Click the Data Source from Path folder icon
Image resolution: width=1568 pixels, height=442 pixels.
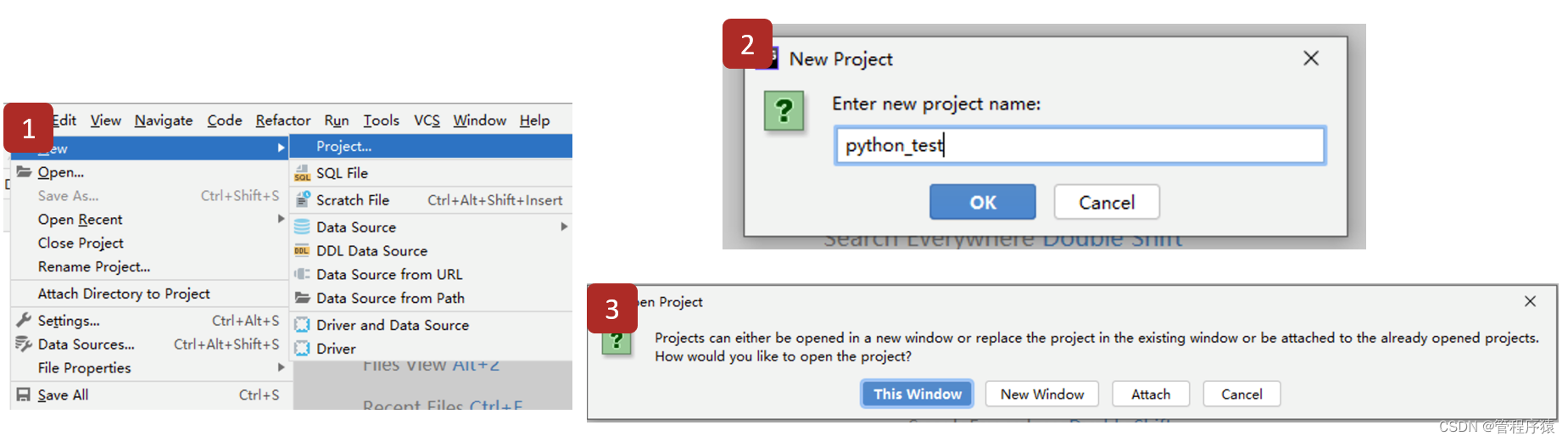[x=302, y=299]
